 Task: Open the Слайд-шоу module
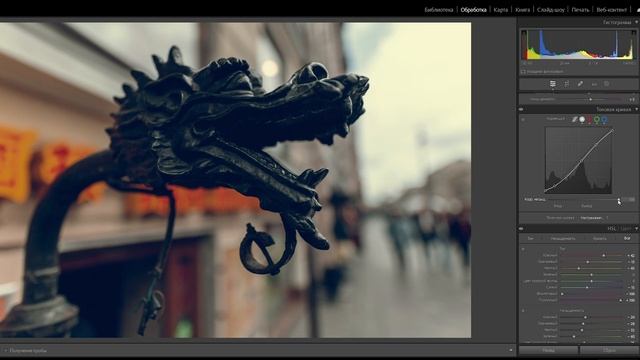pos(551,10)
